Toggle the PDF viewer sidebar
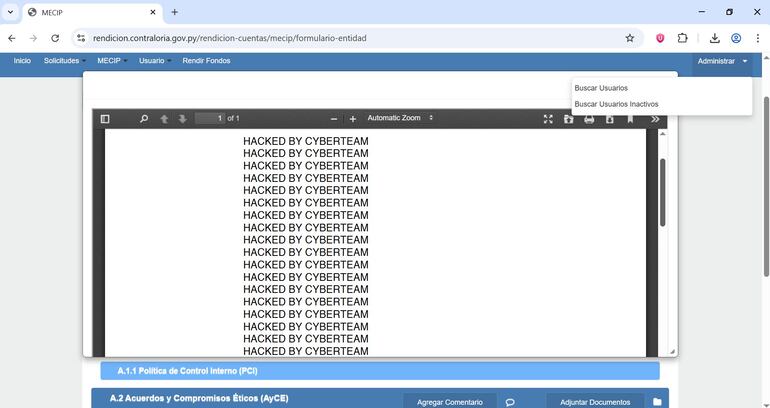Viewport: 770px width, 408px height. click(x=105, y=119)
